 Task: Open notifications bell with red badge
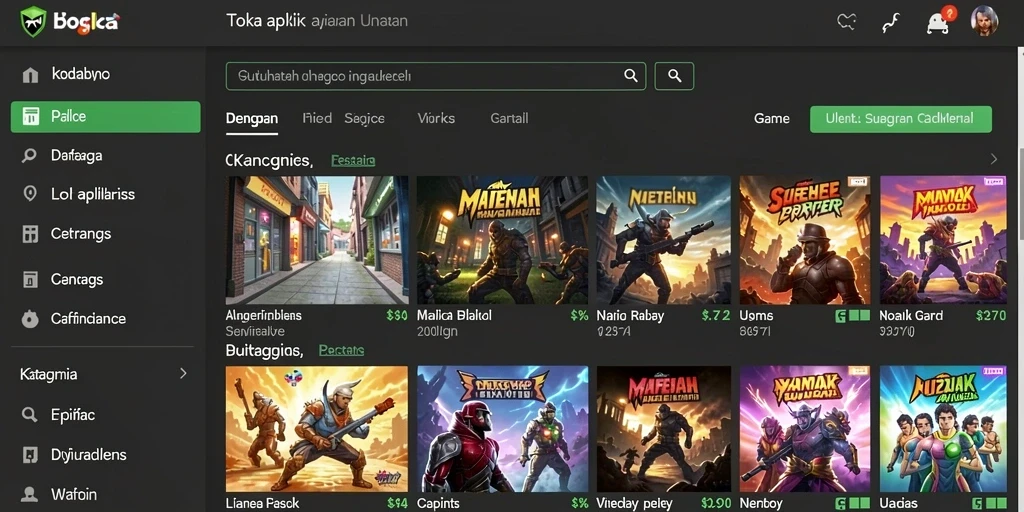click(939, 22)
